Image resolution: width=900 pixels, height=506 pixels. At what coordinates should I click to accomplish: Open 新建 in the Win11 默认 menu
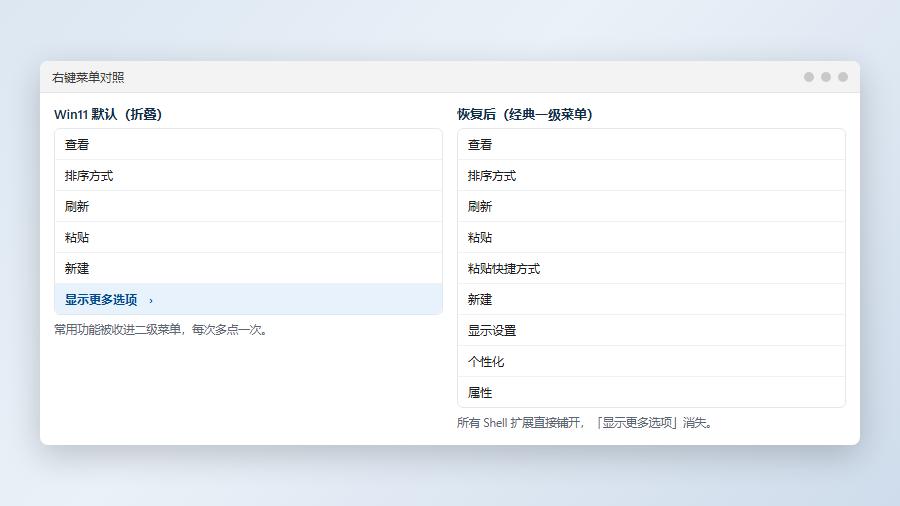coord(249,268)
